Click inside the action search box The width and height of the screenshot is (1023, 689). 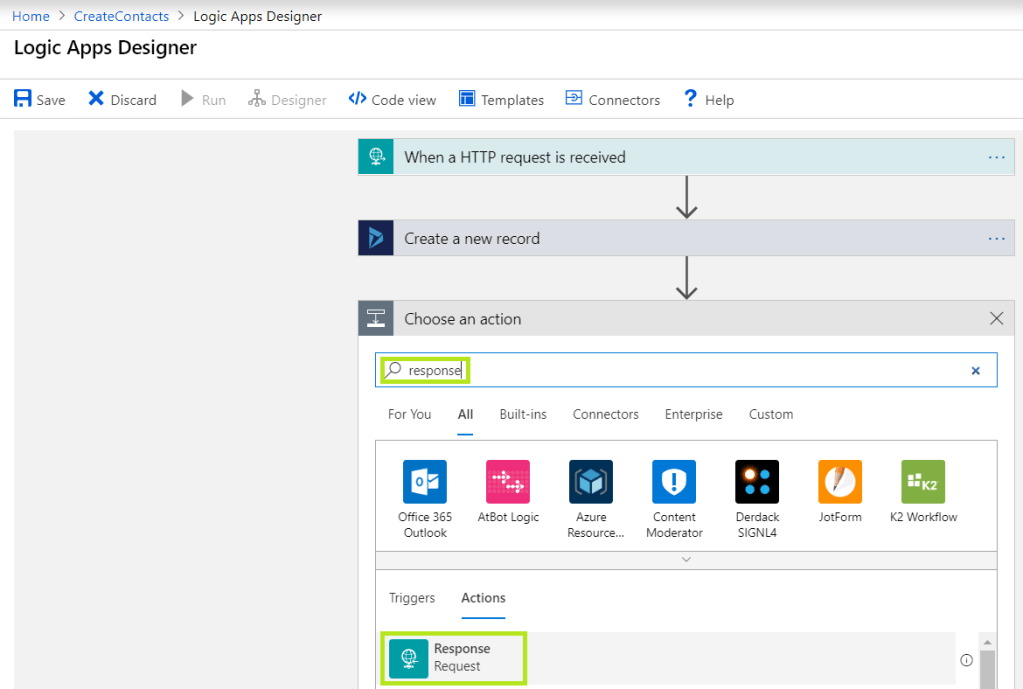pyautogui.click(x=600, y=370)
